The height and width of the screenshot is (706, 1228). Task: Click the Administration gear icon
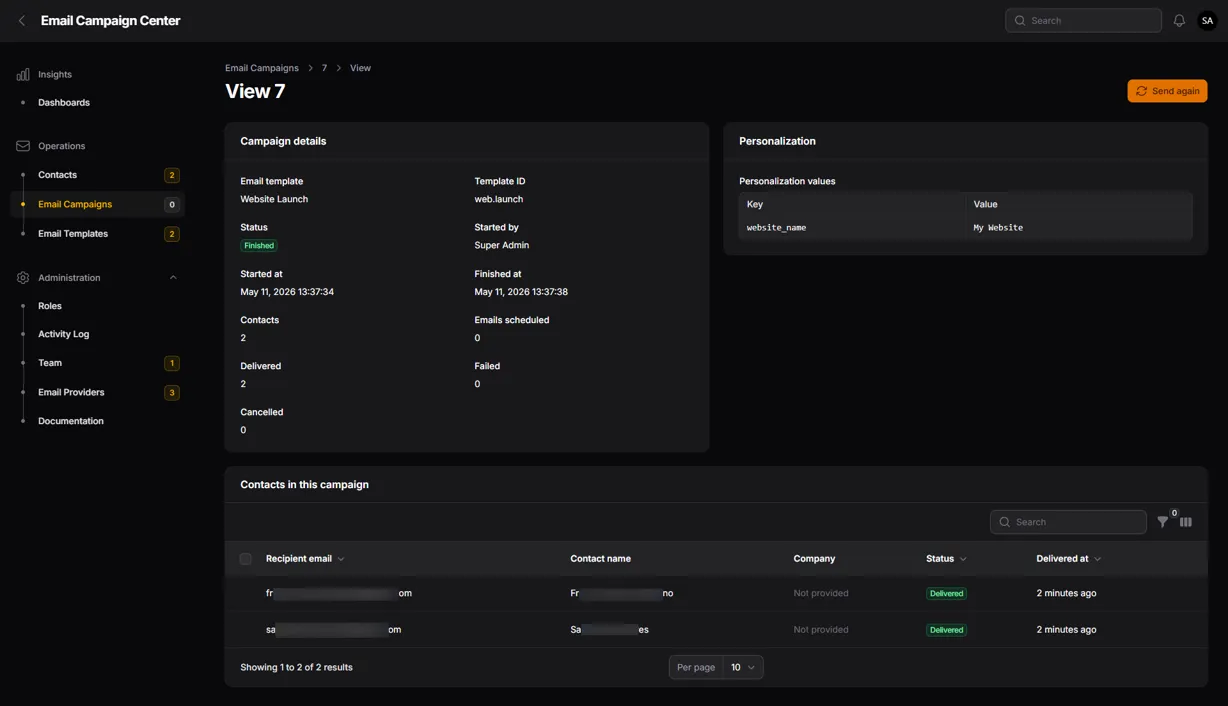click(x=23, y=278)
